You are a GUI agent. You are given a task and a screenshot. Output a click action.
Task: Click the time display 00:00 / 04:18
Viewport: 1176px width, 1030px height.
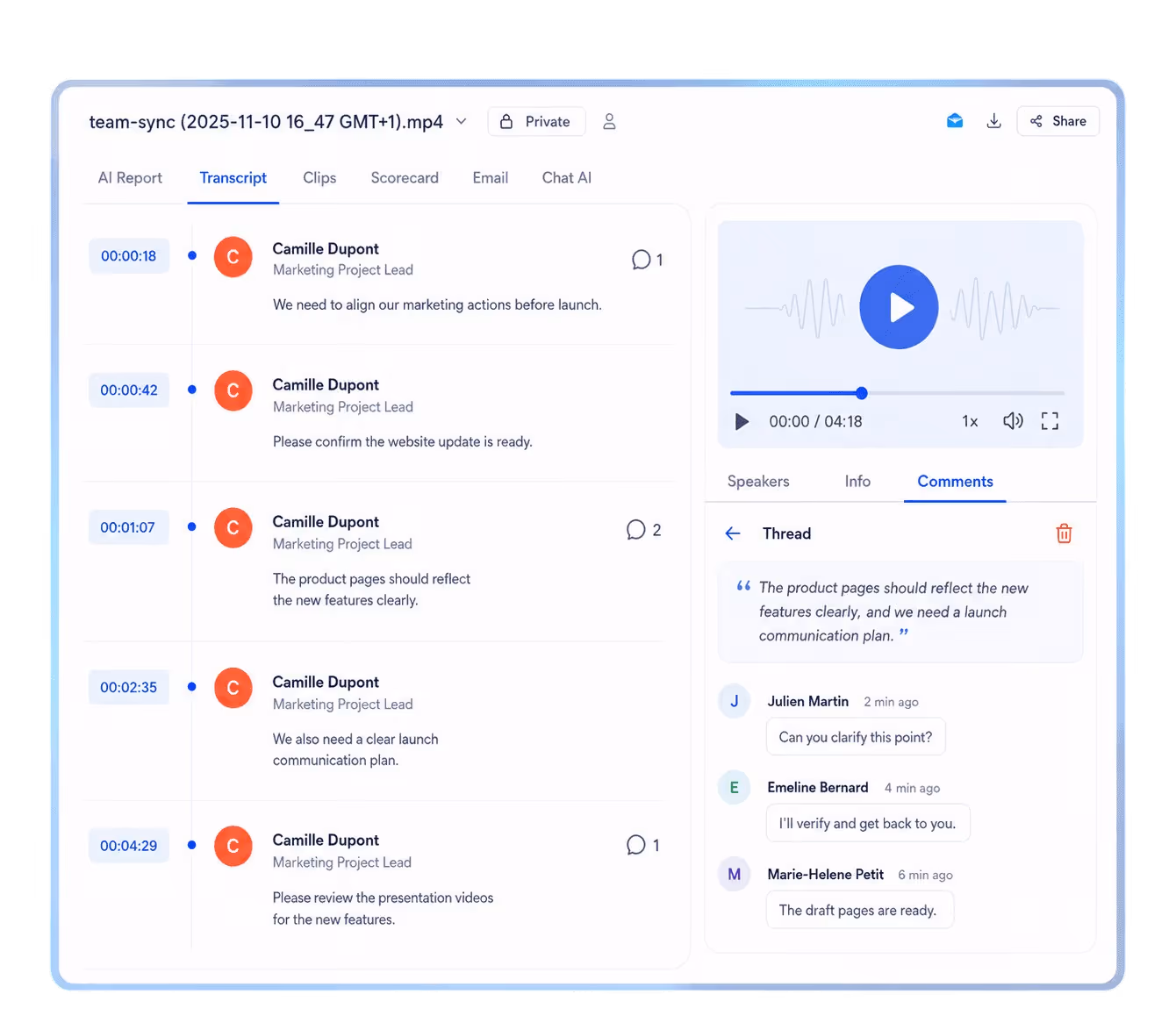click(x=816, y=422)
